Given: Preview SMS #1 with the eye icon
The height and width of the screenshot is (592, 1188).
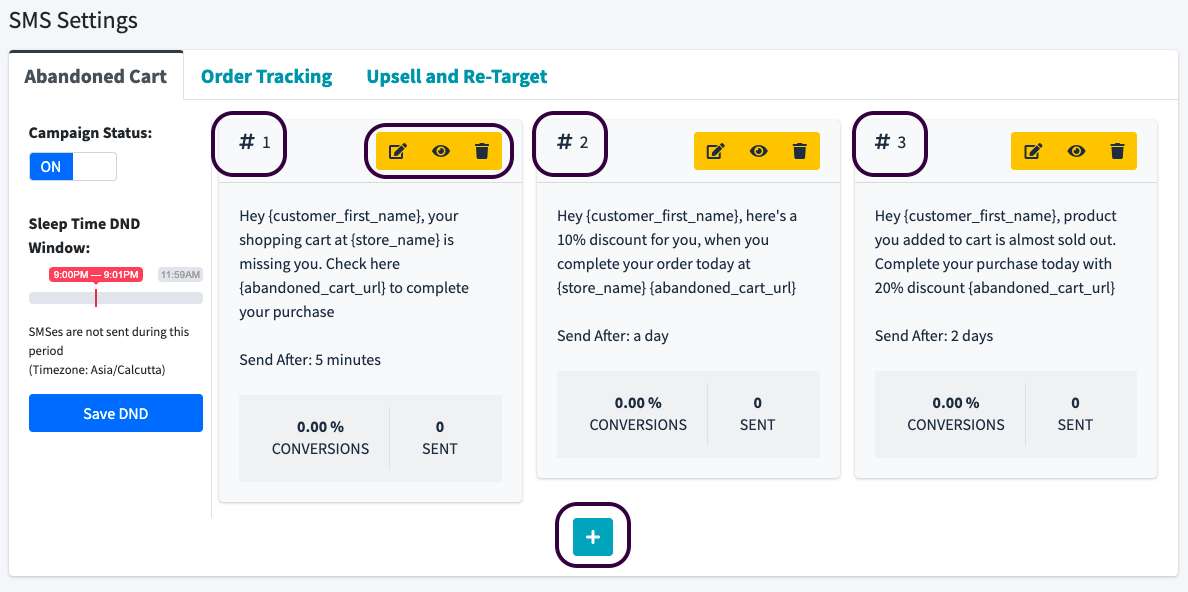Looking at the screenshot, I should (x=441, y=151).
